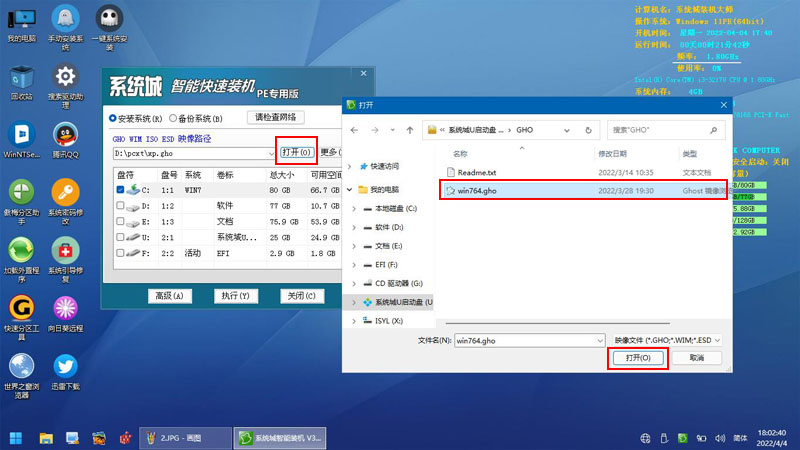The height and width of the screenshot is (450, 800).
Task: Open the 世界之窗浏览器 desktop icon
Action: click(x=21, y=376)
